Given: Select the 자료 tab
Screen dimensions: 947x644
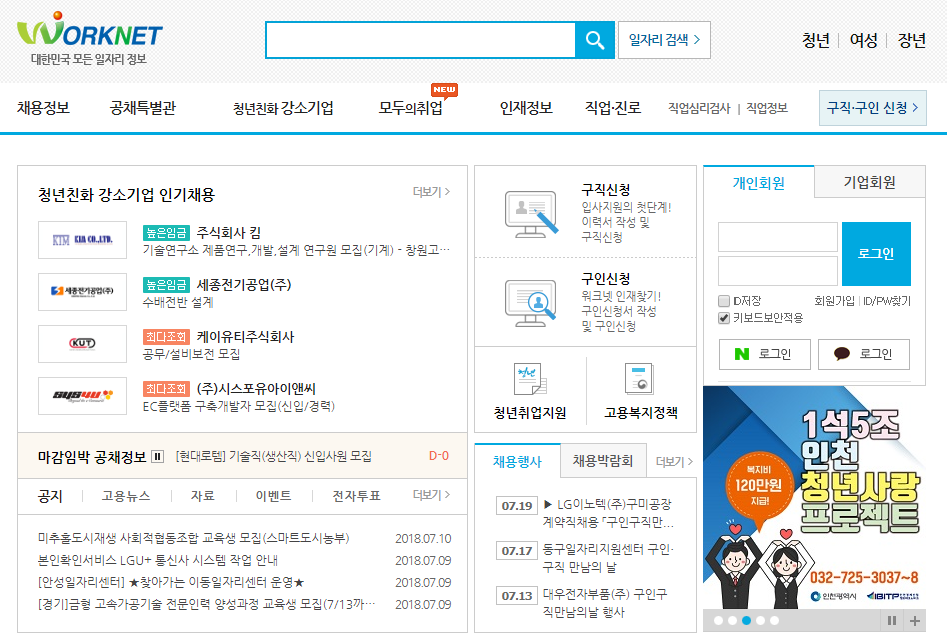Looking at the screenshot, I should click(x=202, y=496).
